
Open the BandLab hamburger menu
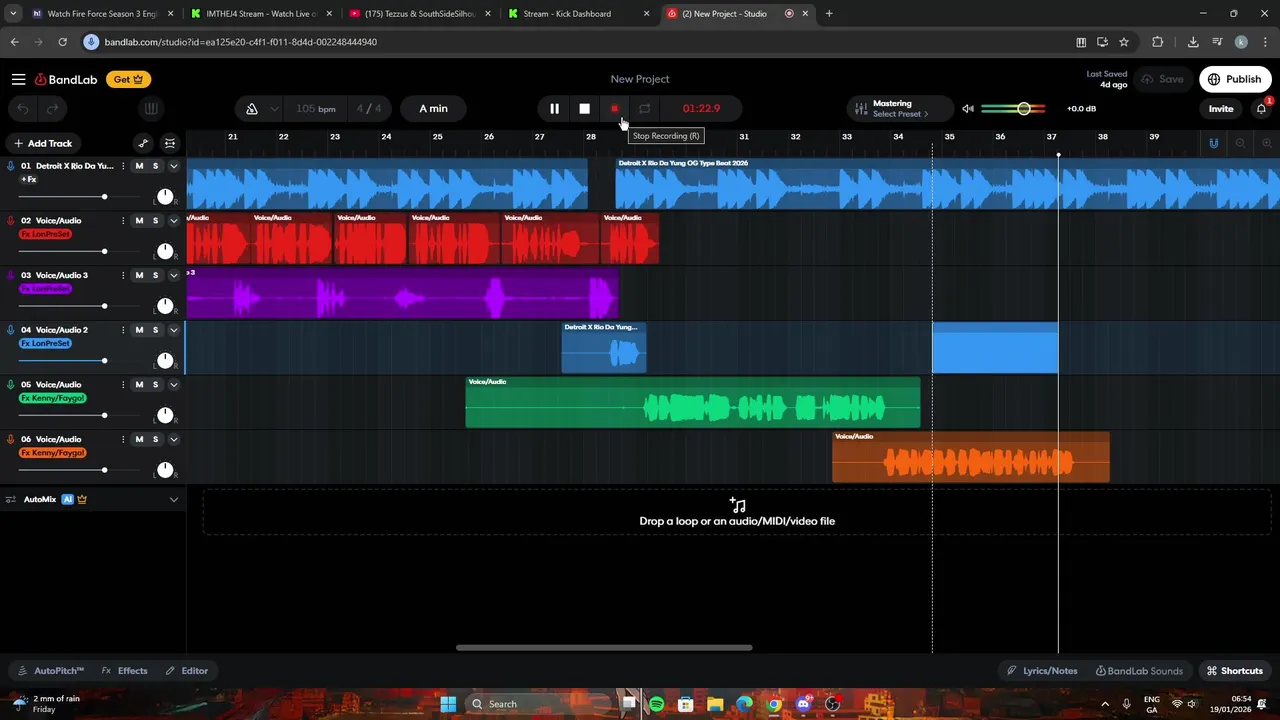pyautogui.click(x=18, y=79)
